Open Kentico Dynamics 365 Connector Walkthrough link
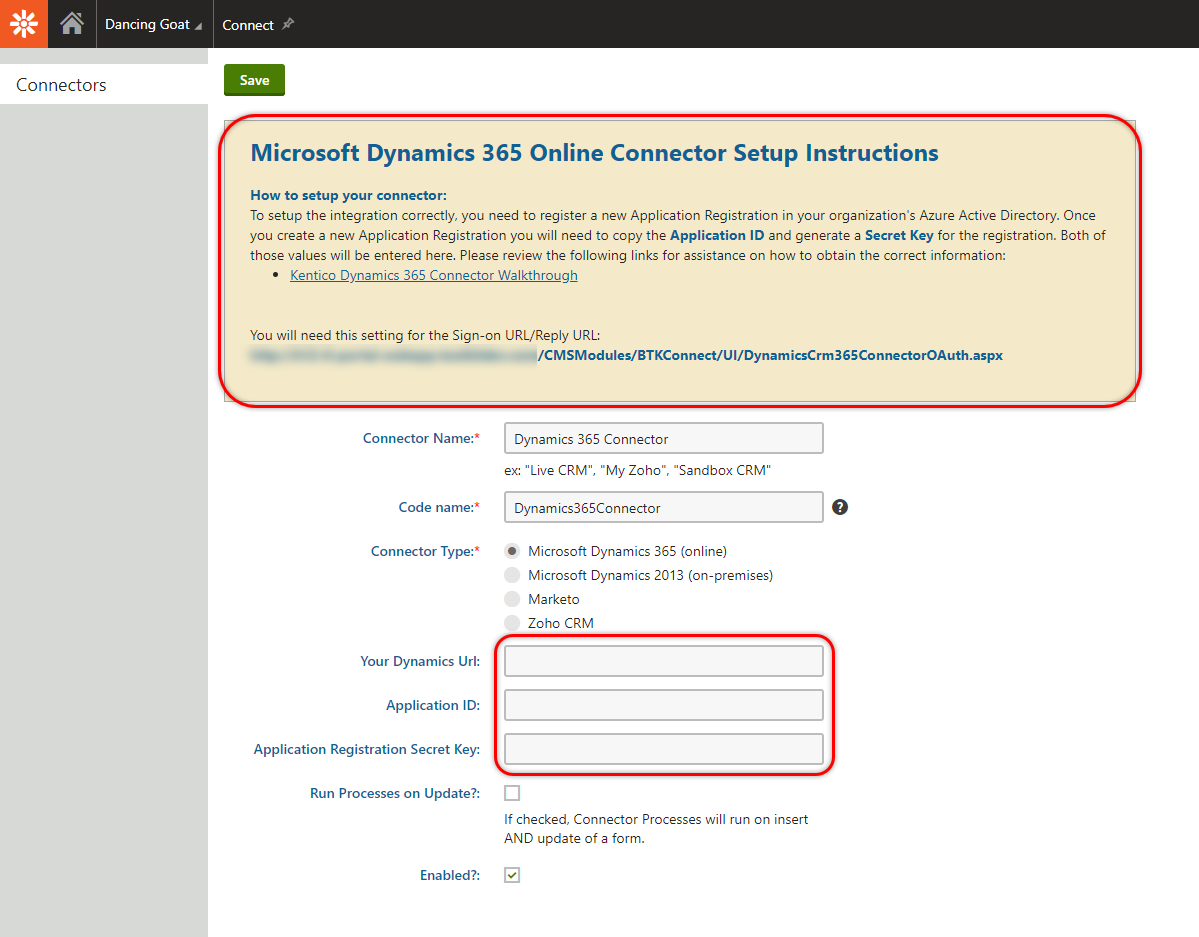1199x937 pixels. [434, 275]
